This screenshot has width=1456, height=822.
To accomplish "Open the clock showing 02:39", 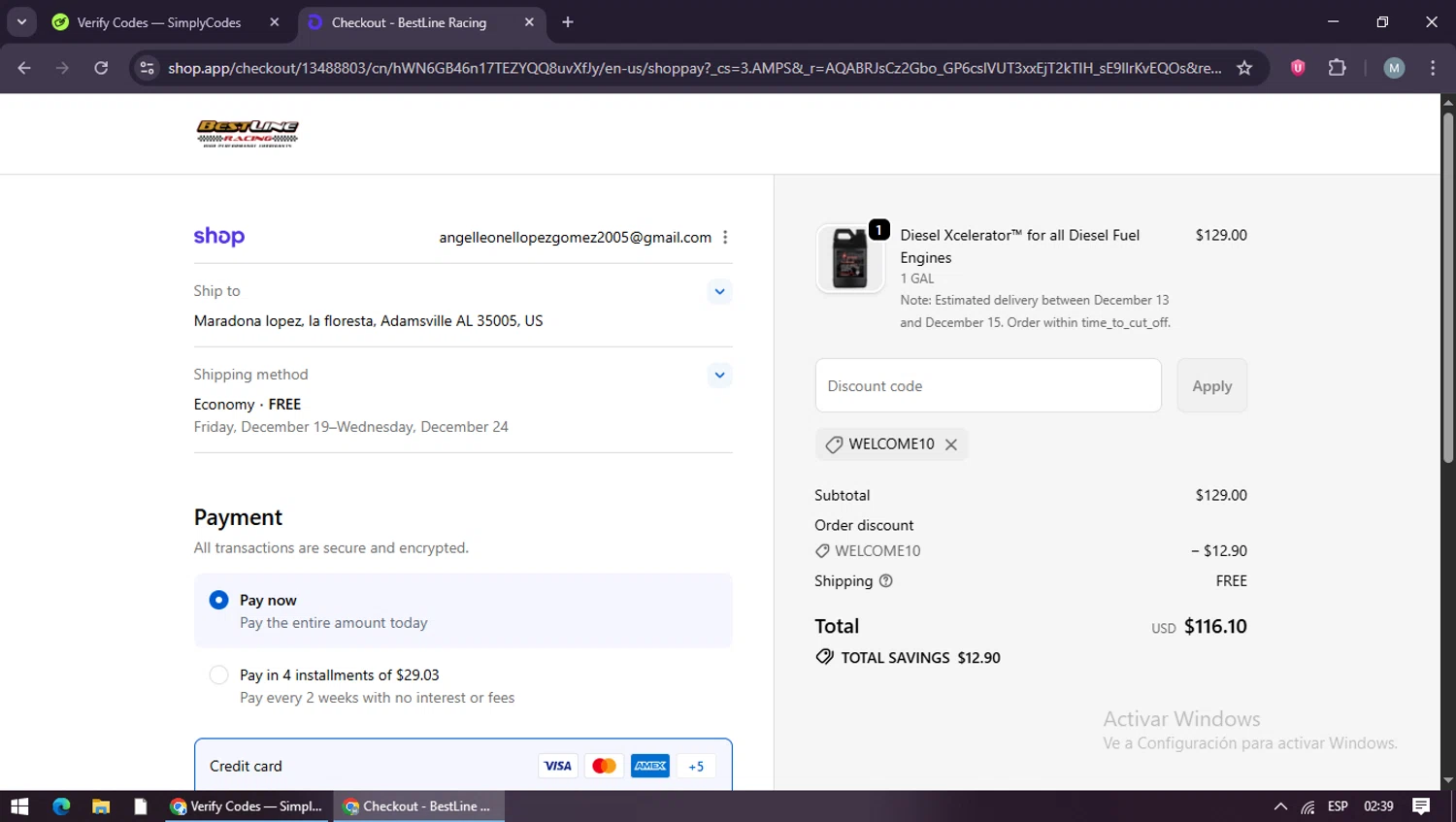I will 1378,806.
